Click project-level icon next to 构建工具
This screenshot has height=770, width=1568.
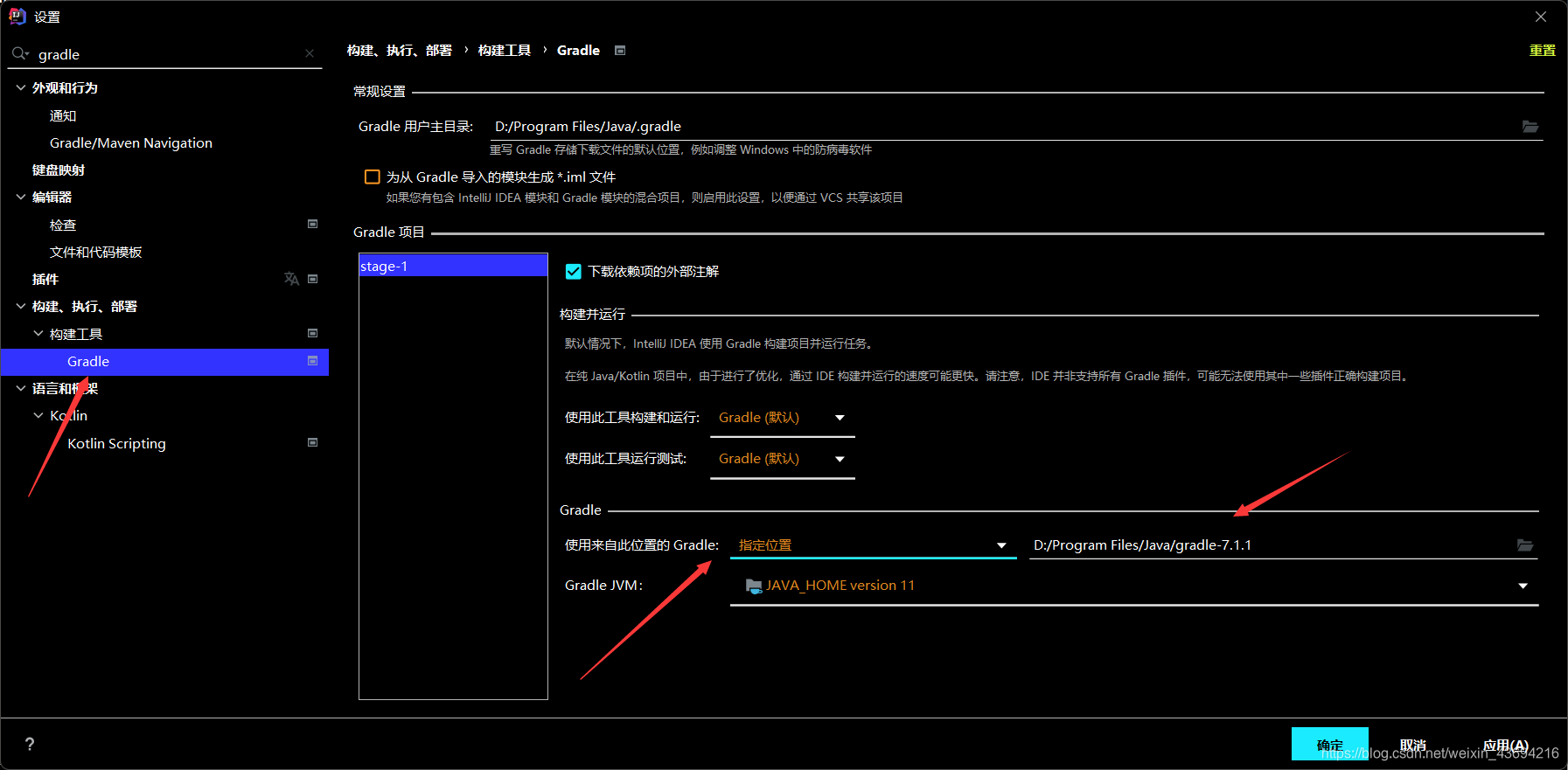pyautogui.click(x=312, y=334)
